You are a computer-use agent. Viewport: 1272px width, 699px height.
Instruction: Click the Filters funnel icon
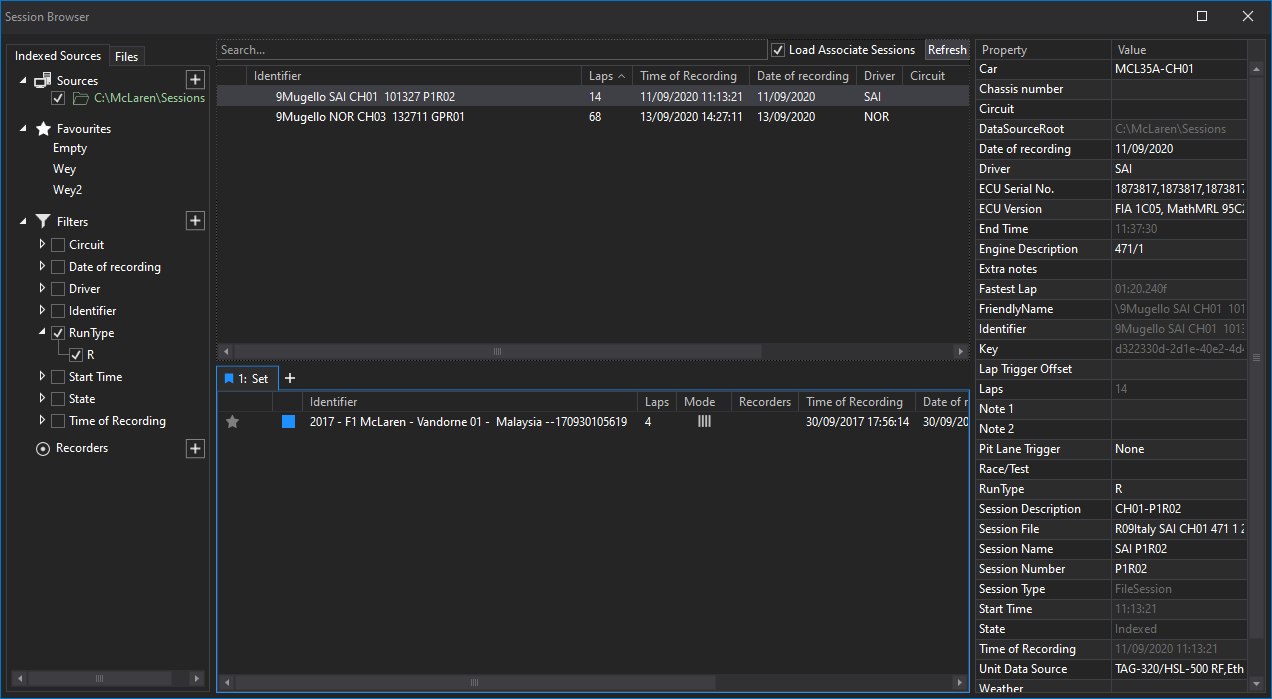pyautogui.click(x=42, y=221)
